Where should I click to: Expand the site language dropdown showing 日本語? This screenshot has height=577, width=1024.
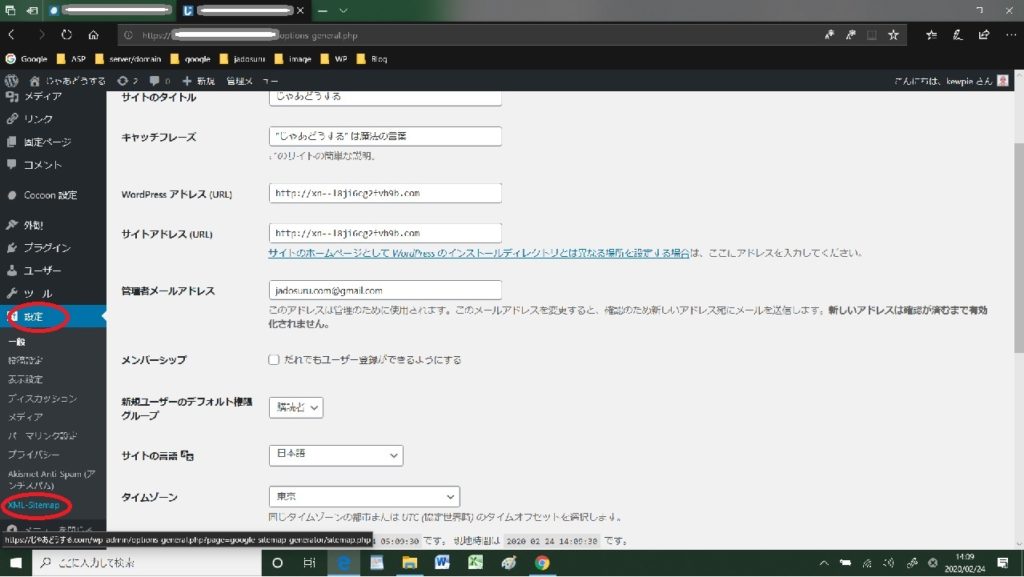pos(336,455)
